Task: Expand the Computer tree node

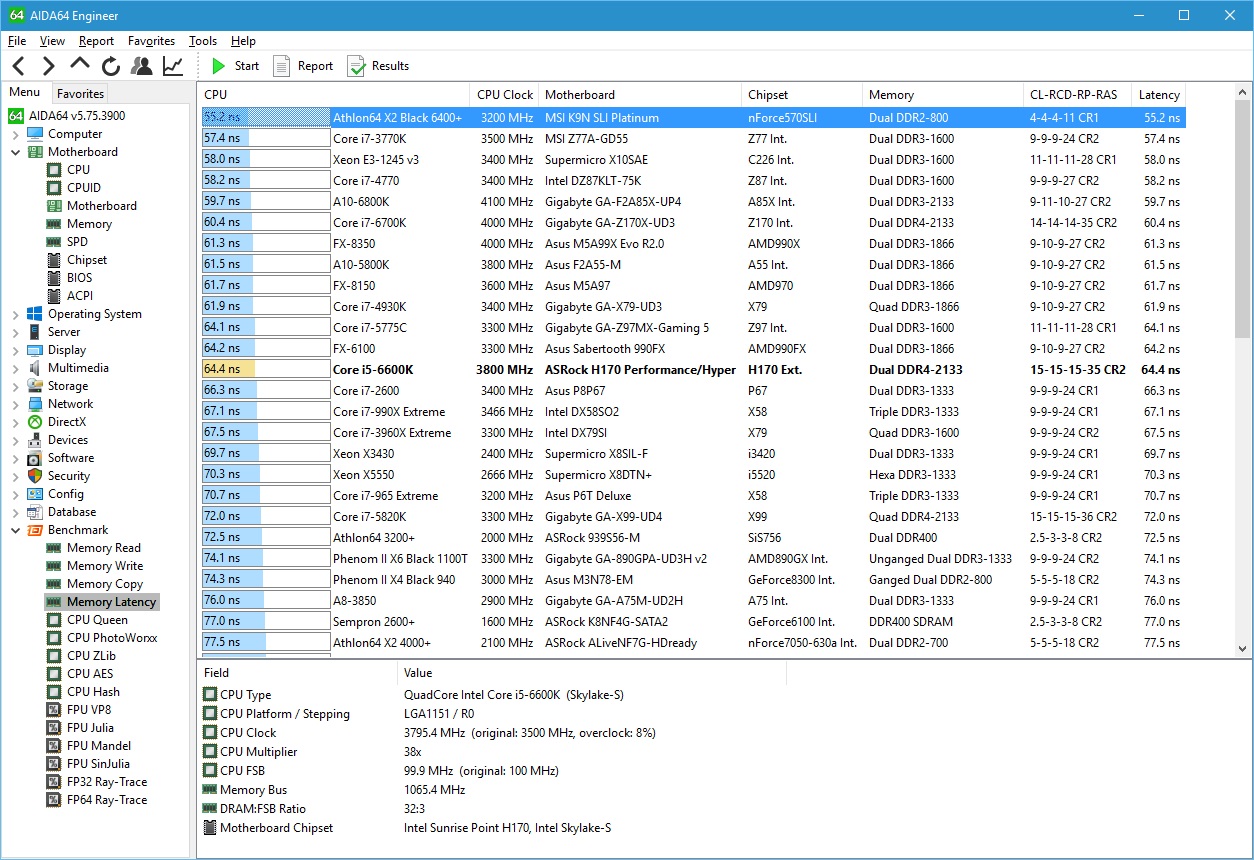Action: tap(15, 134)
